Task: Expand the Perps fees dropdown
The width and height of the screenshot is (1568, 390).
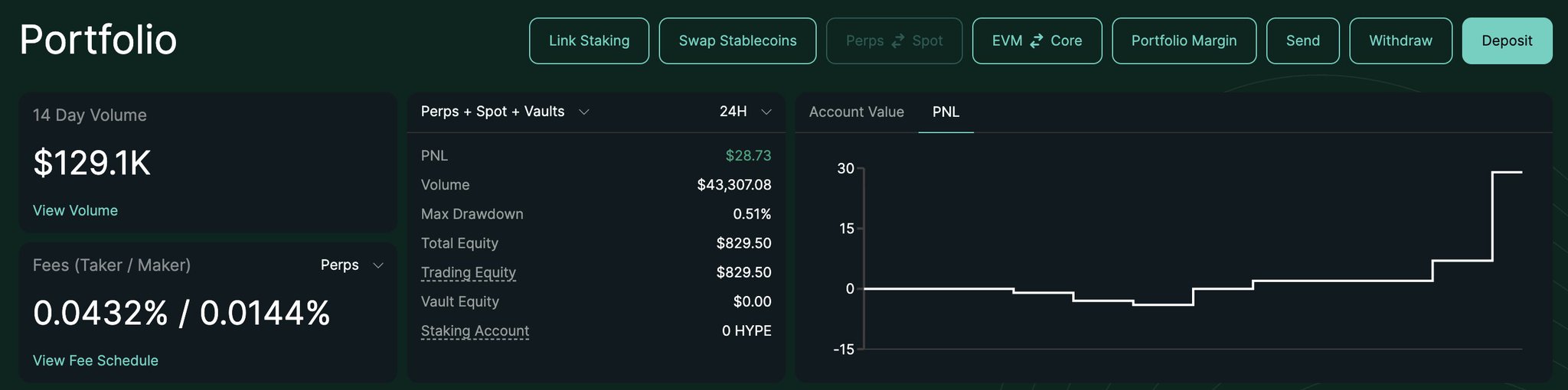Action: tap(351, 265)
